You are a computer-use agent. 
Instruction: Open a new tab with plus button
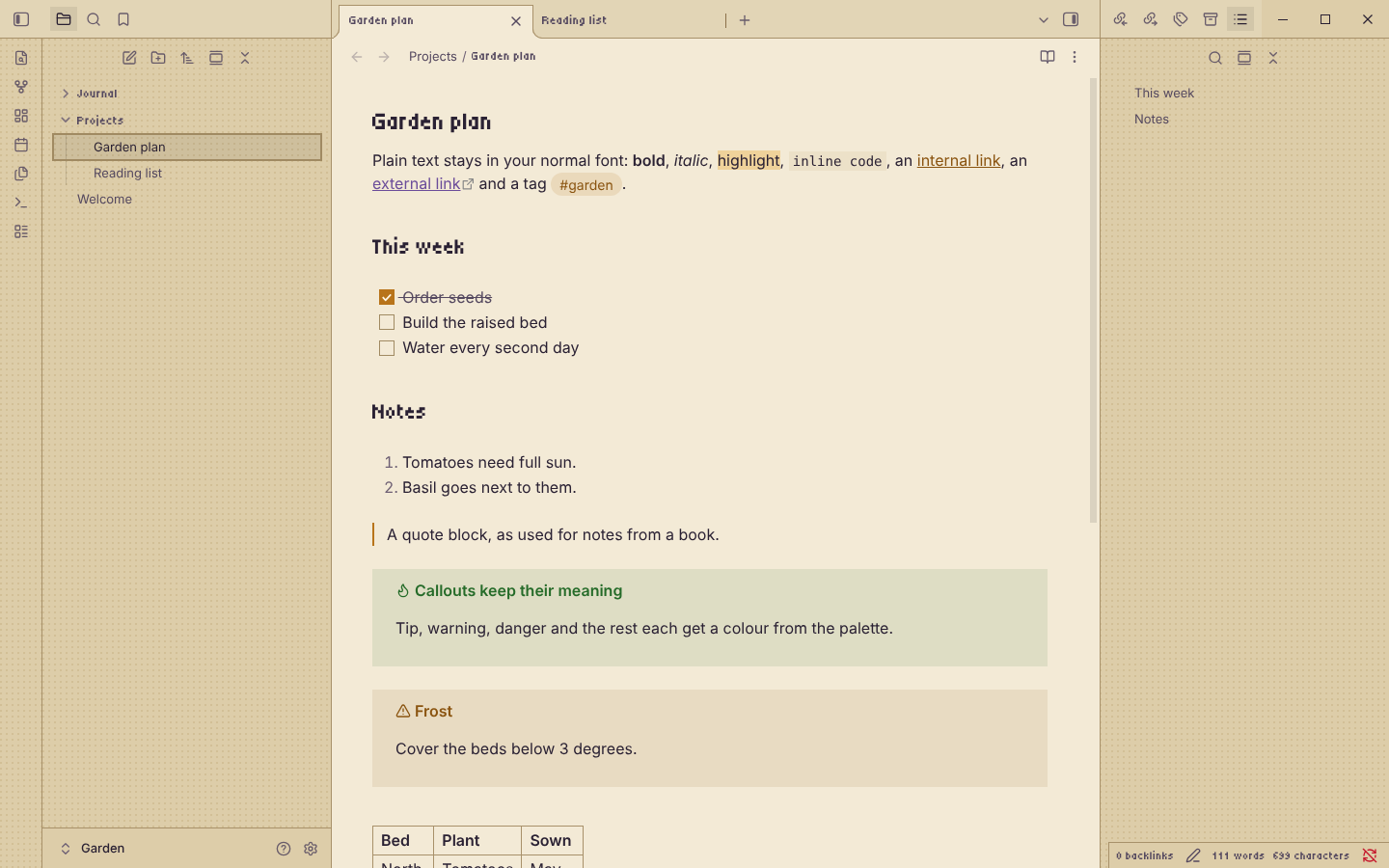click(x=745, y=20)
